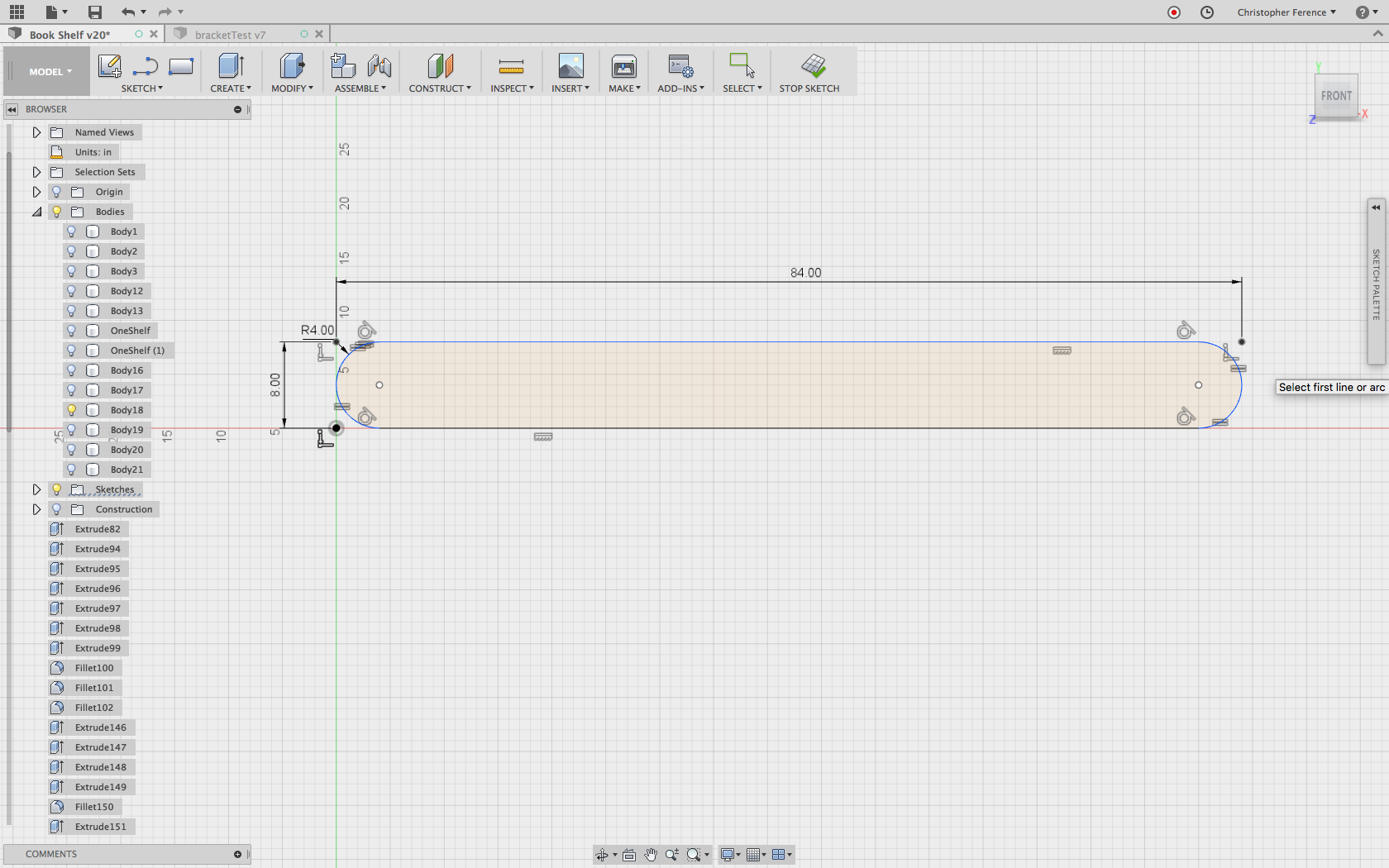Open the data panel grid icon

17,12
